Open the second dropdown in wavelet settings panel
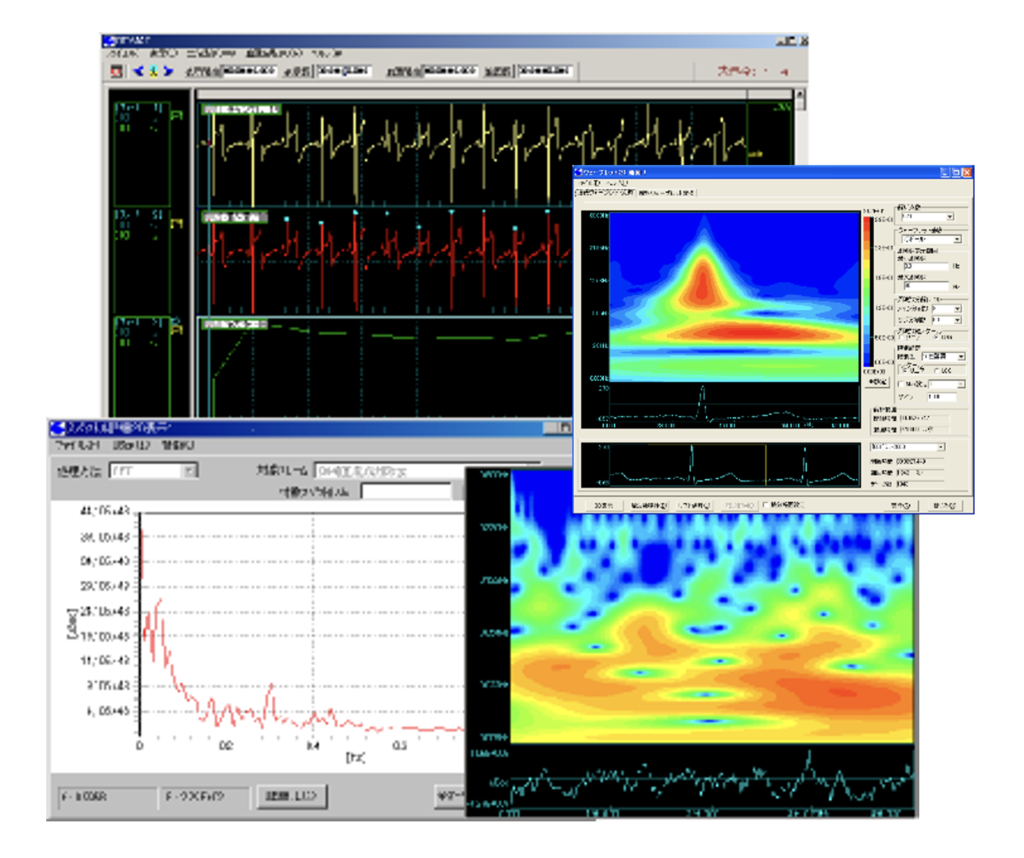The width and height of the screenshot is (1024, 858). click(x=931, y=240)
